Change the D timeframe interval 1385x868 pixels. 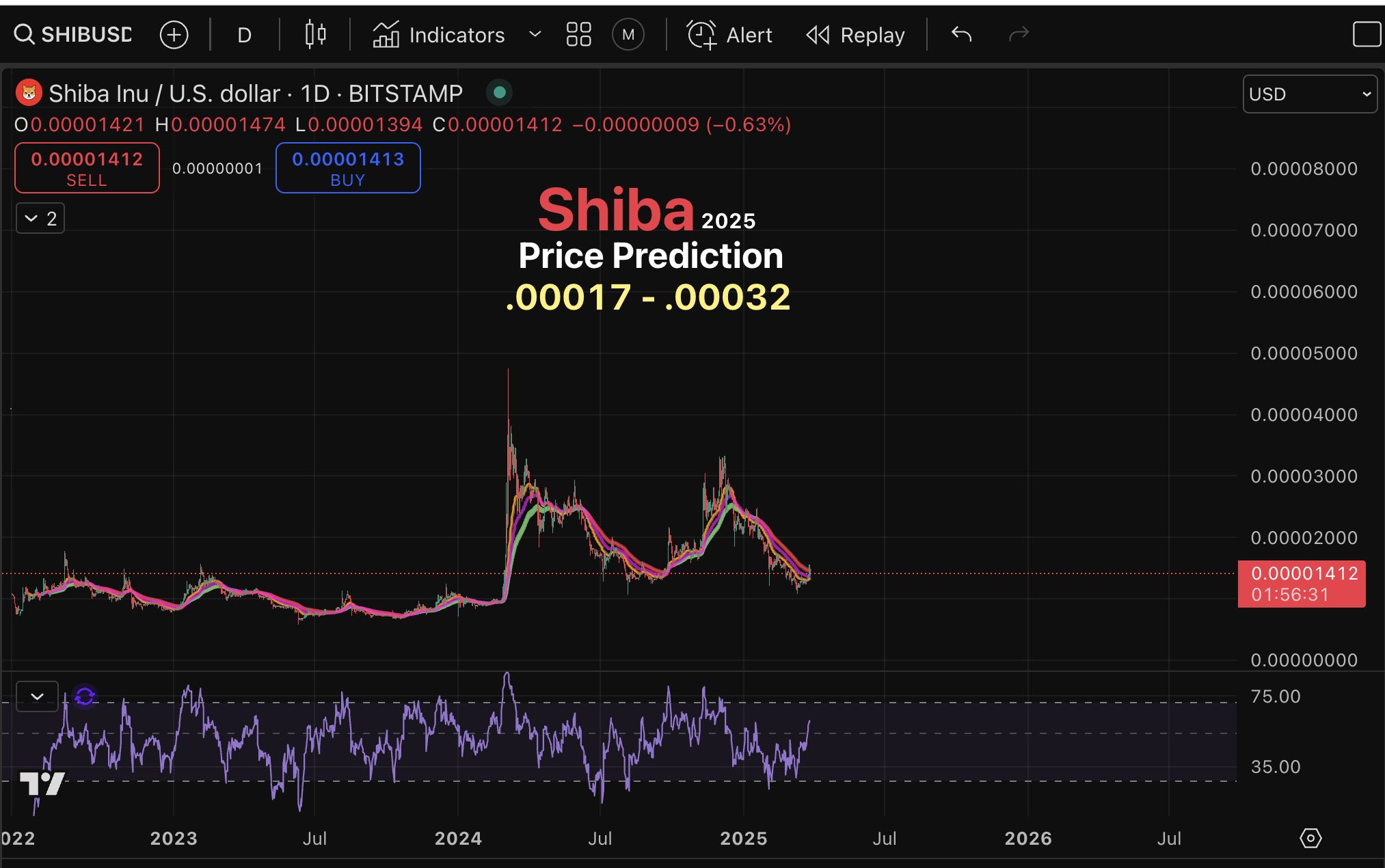coord(244,35)
